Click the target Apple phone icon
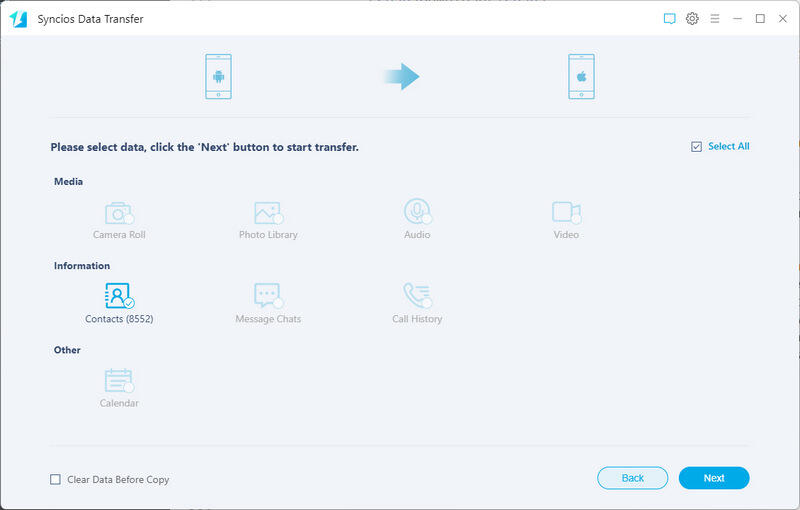 (581, 77)
